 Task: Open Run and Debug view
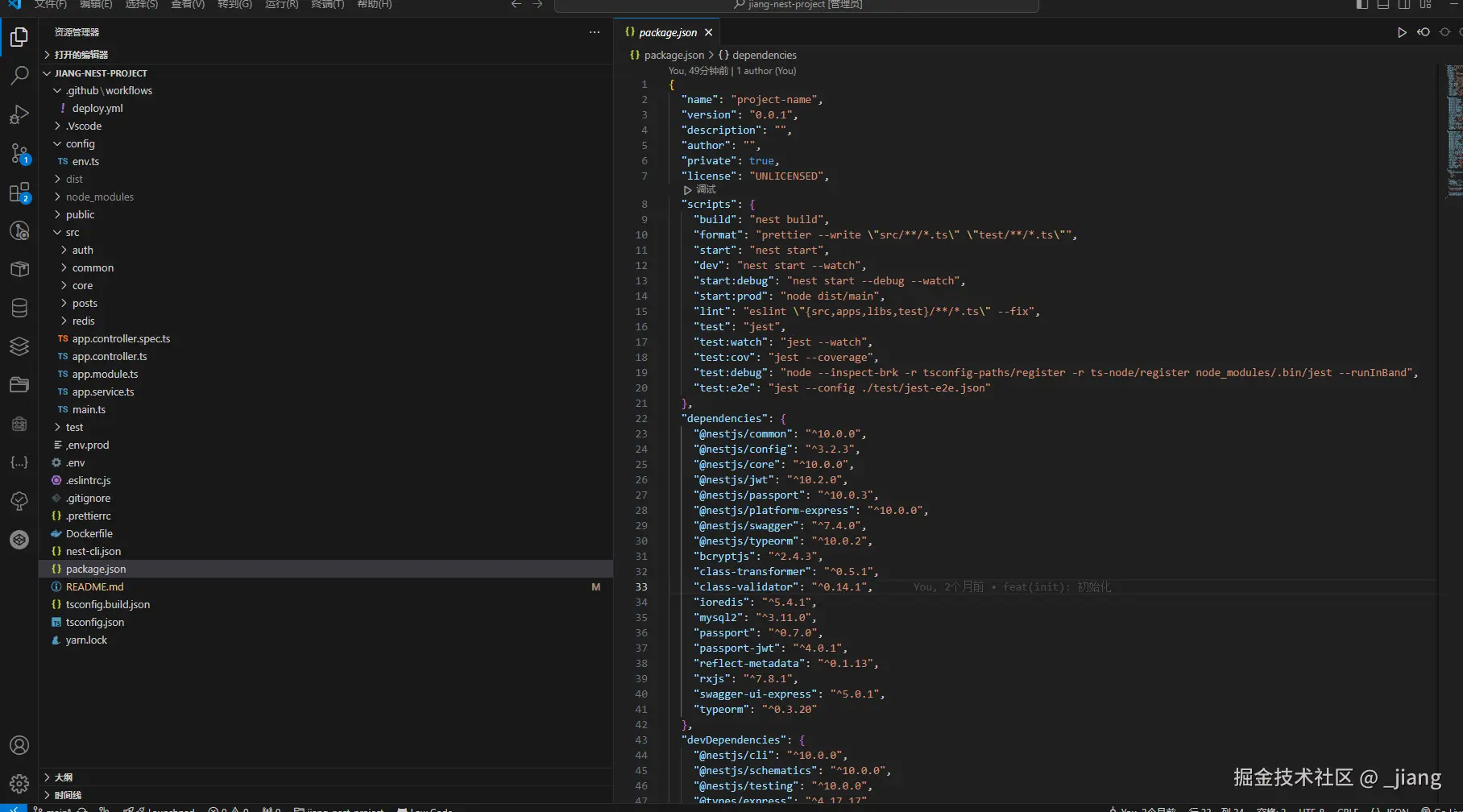click(x=19, y=114)
